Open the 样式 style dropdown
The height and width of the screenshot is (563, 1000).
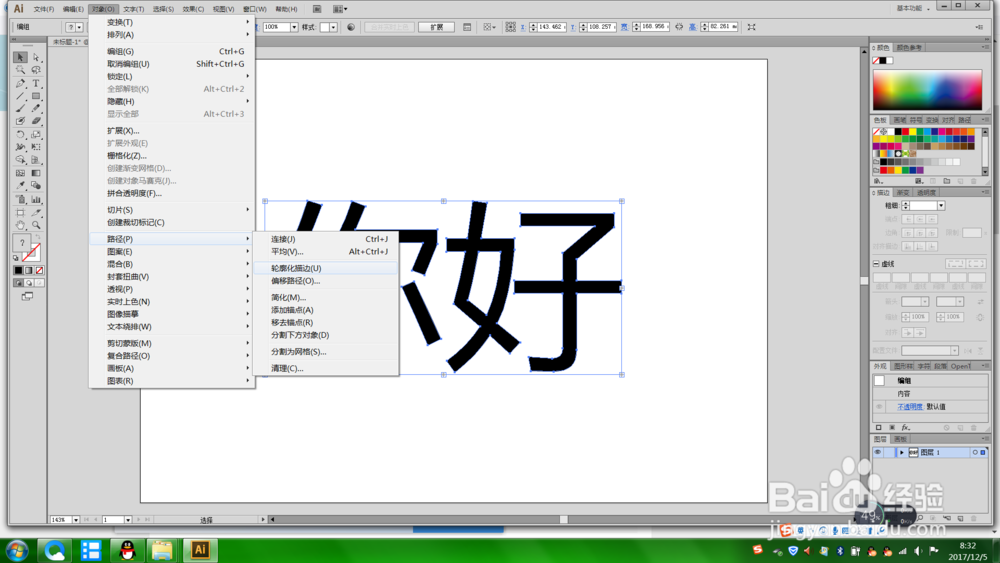click(333, 27)
